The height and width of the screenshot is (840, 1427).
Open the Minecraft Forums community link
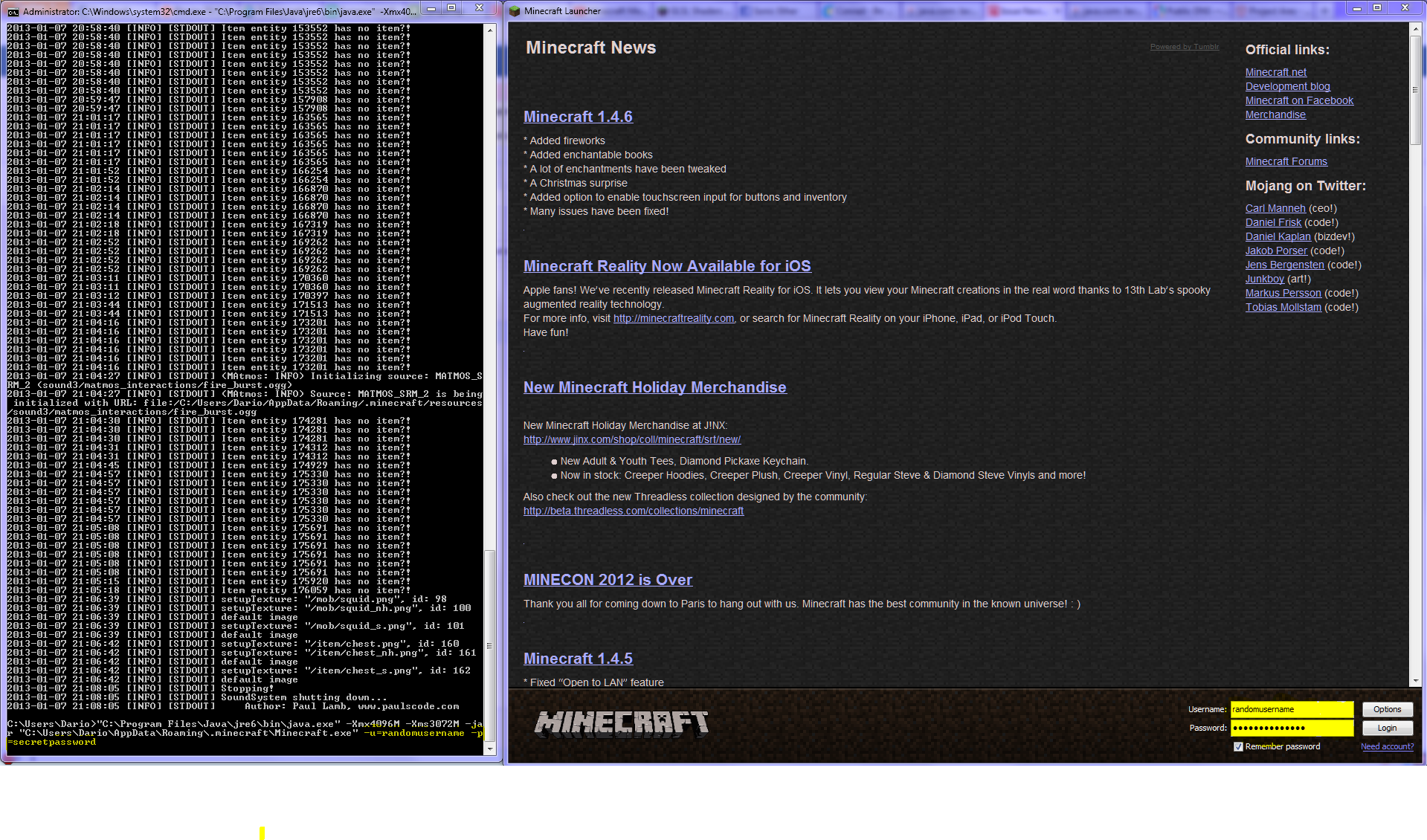pyautogui.click(x=1286, y=161)
